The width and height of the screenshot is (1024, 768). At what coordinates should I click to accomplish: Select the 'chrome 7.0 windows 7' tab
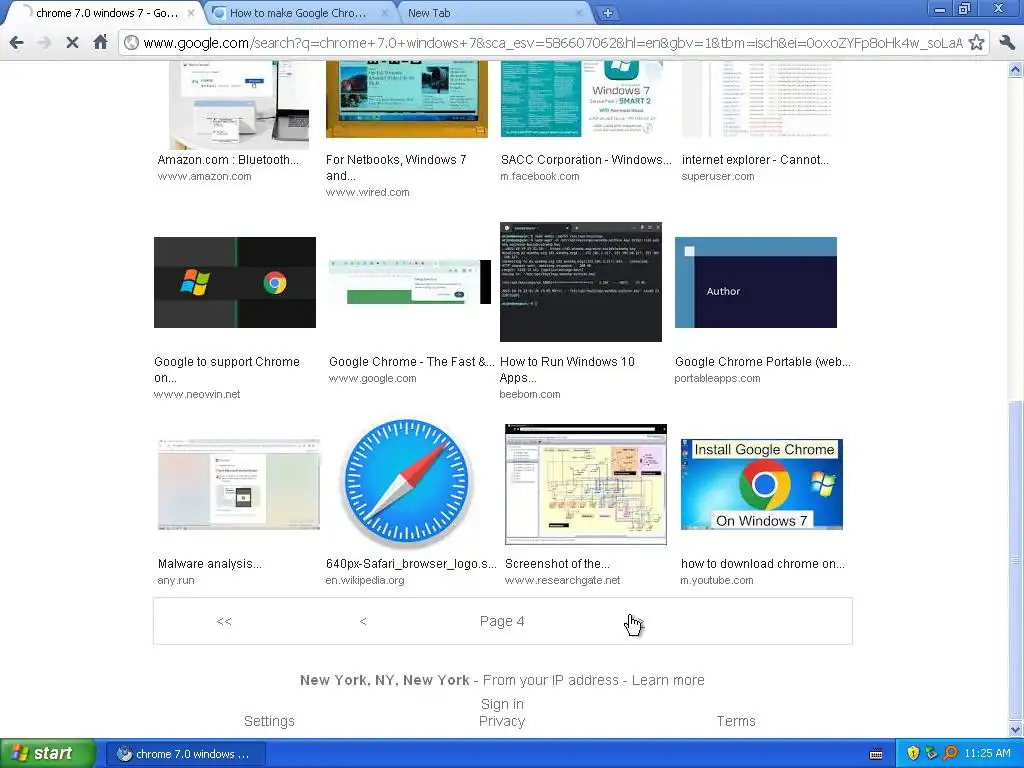pos(104,13)
